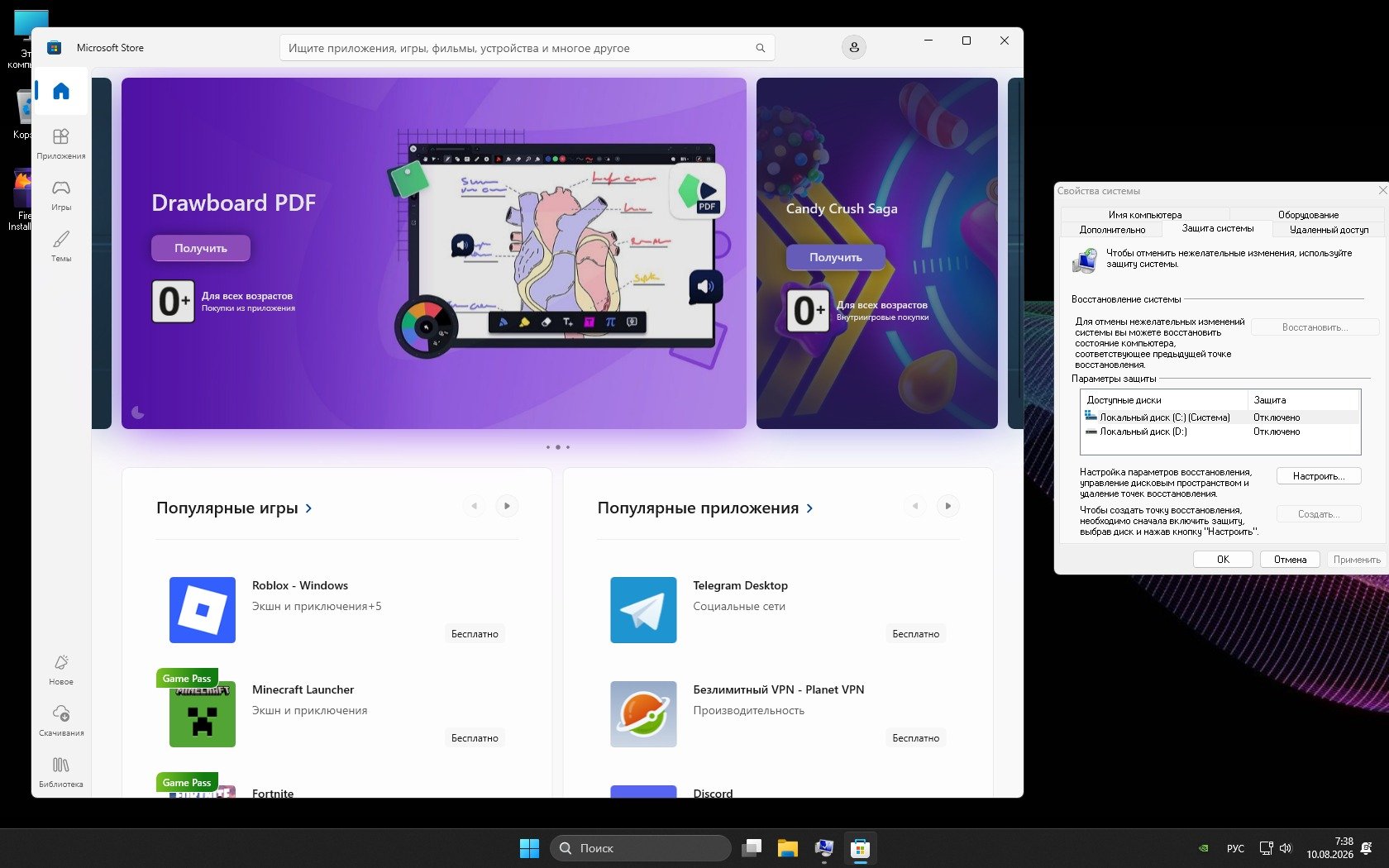Expand Популярные игры section chevron

click(308, 508)
